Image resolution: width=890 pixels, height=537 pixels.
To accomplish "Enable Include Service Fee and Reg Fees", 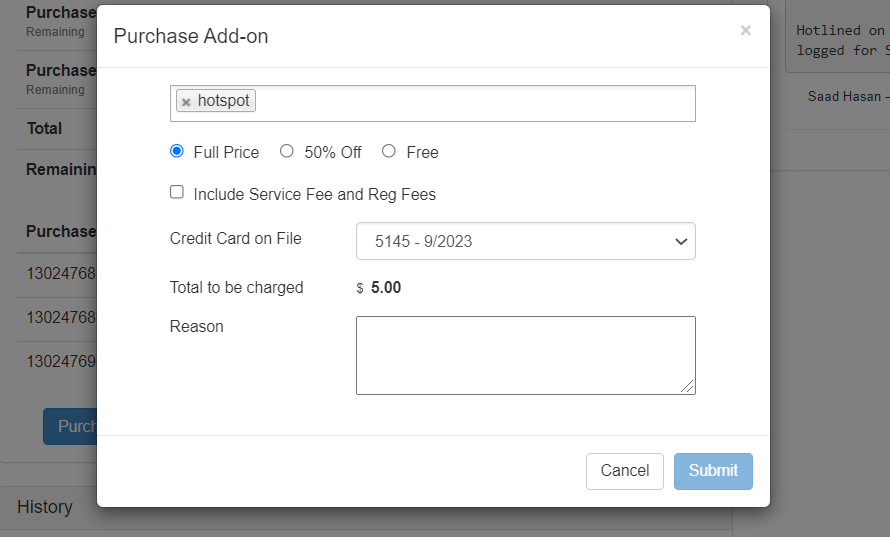I will [x=177, y=192].
